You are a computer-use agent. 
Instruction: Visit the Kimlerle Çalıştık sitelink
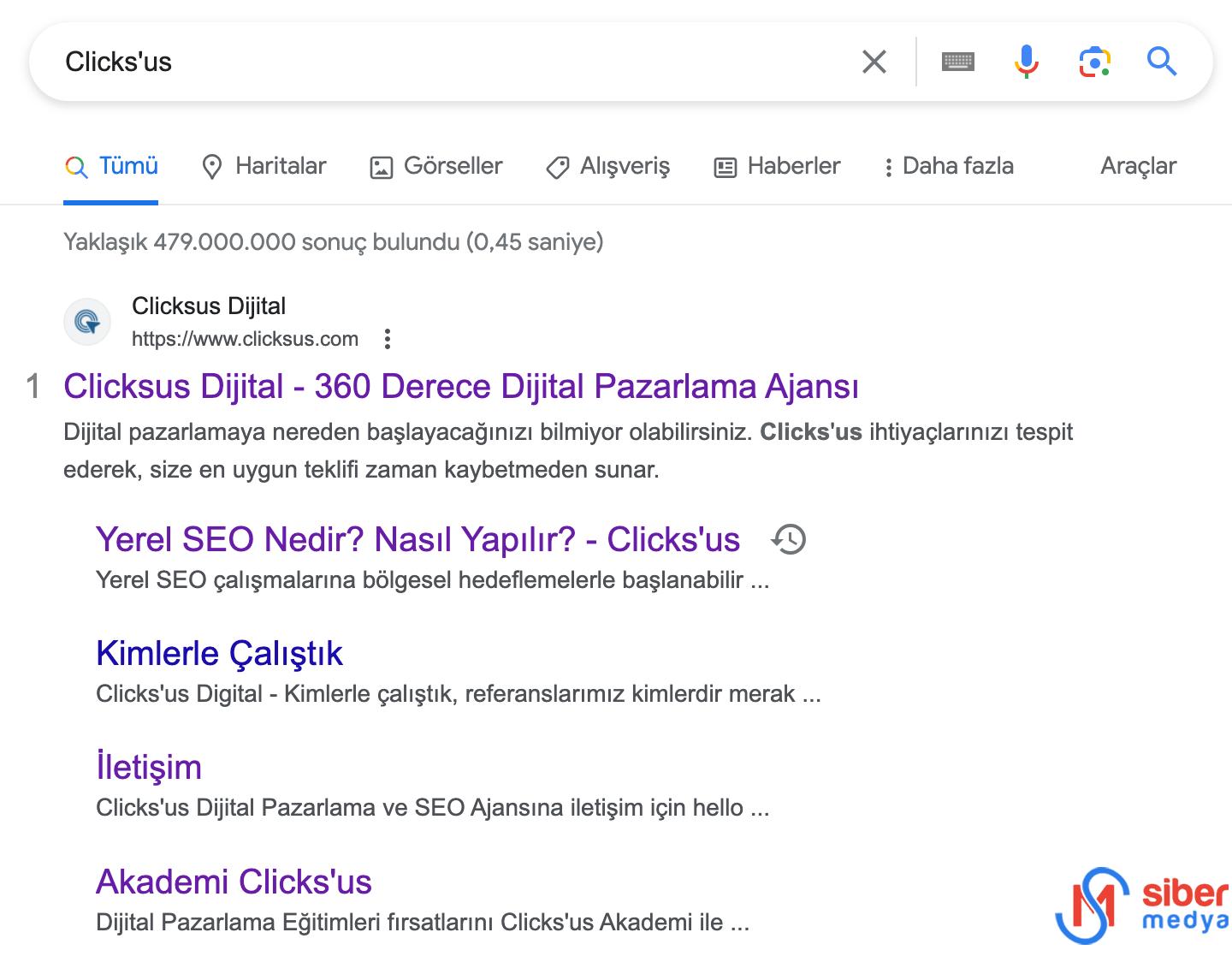click(219, 653)
